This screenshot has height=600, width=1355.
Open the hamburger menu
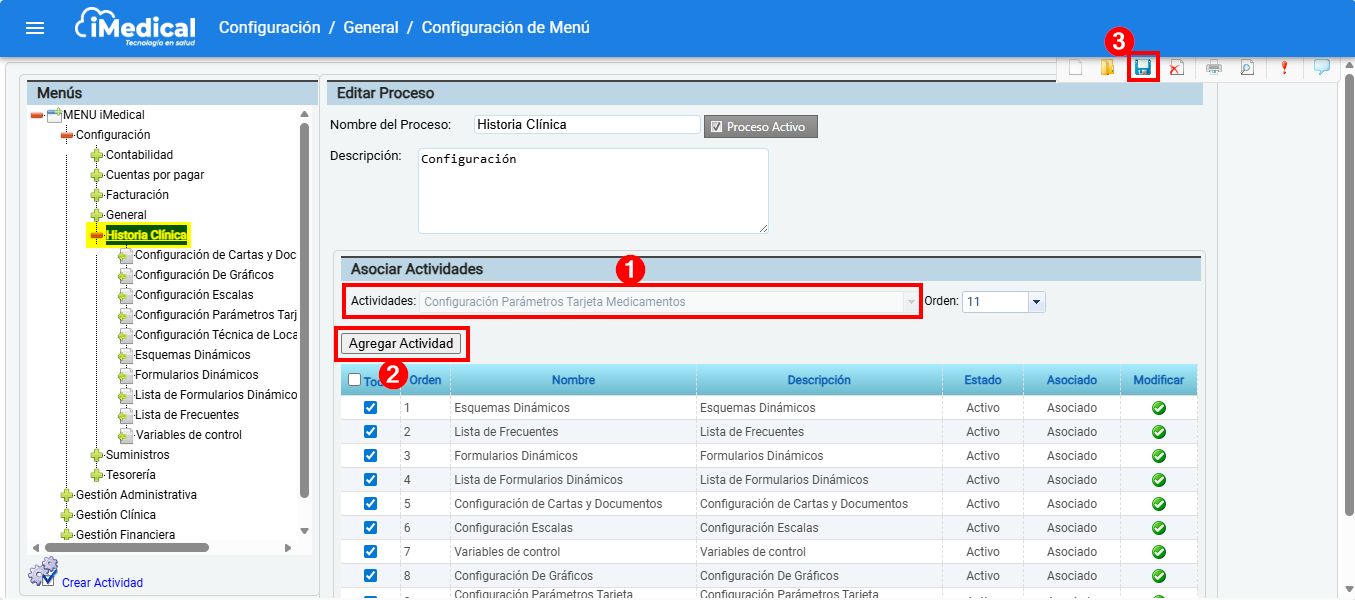[x=35, y=28]
